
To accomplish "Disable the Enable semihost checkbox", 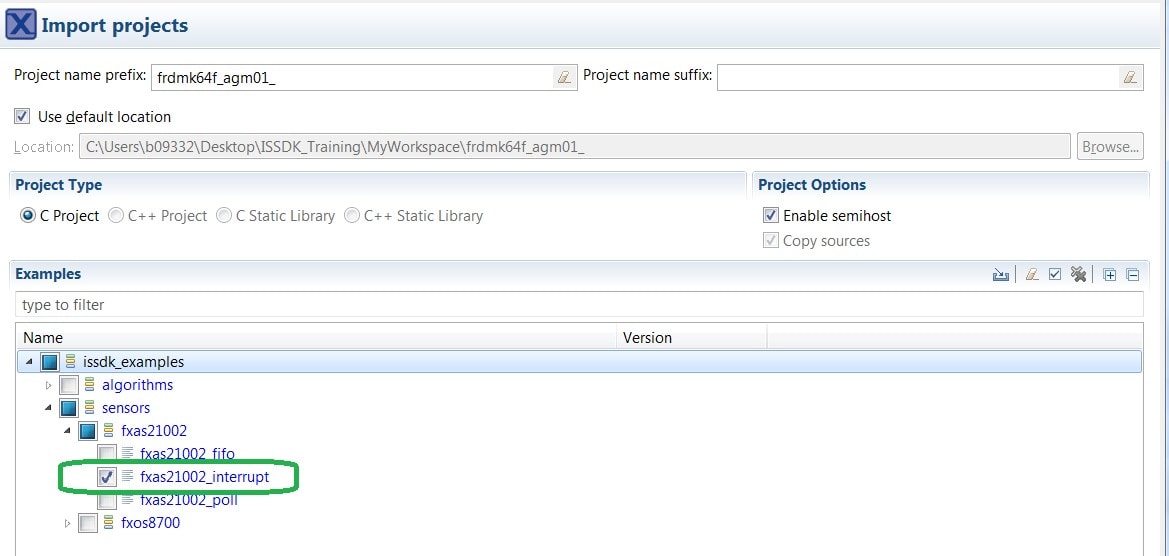I will (770, 215).
